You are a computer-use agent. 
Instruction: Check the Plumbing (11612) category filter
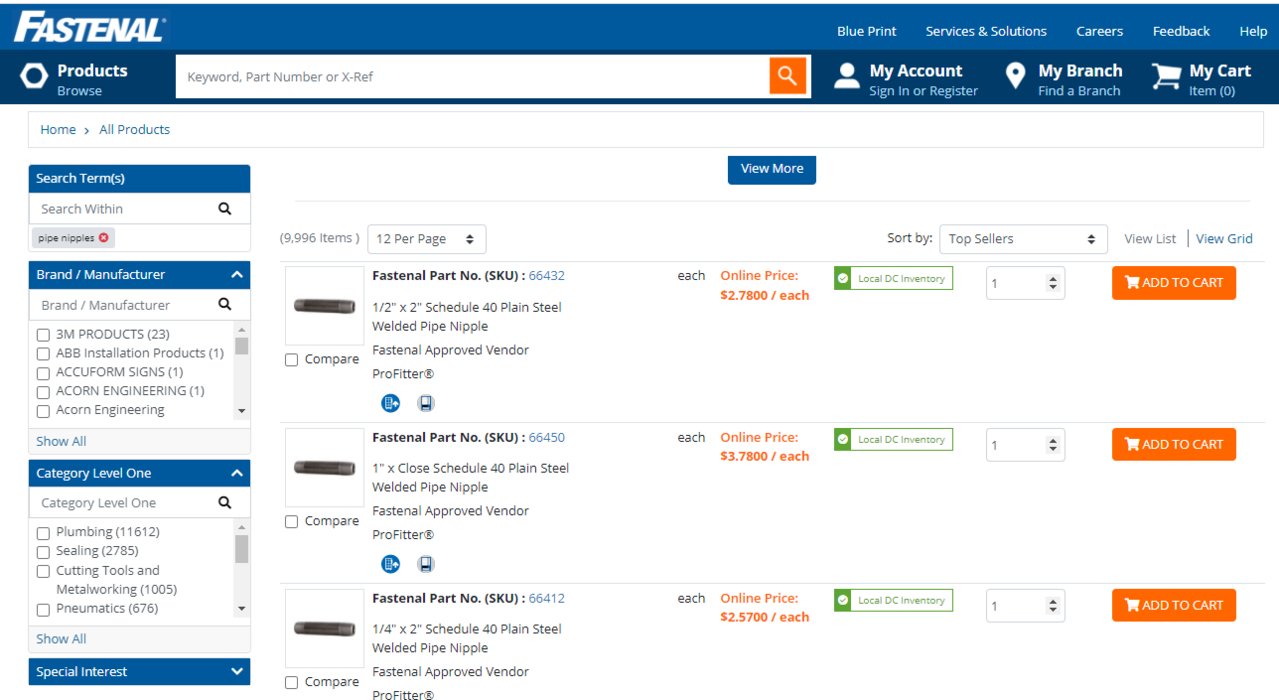tap(43, 533)
